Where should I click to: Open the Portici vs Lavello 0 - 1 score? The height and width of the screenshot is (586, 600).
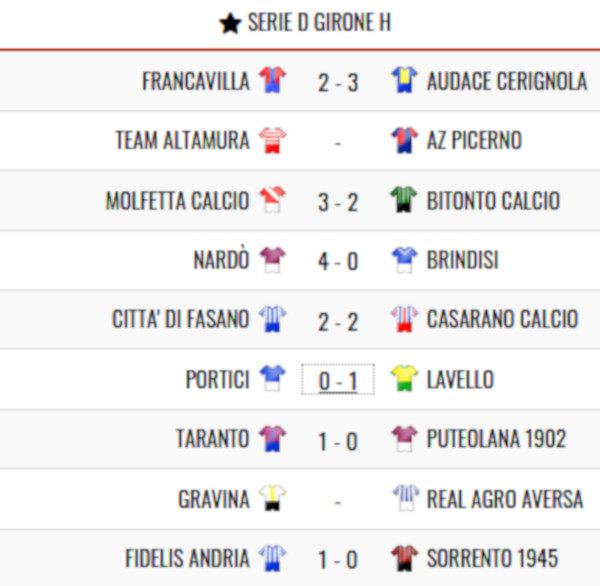click(x=338, y=380)
